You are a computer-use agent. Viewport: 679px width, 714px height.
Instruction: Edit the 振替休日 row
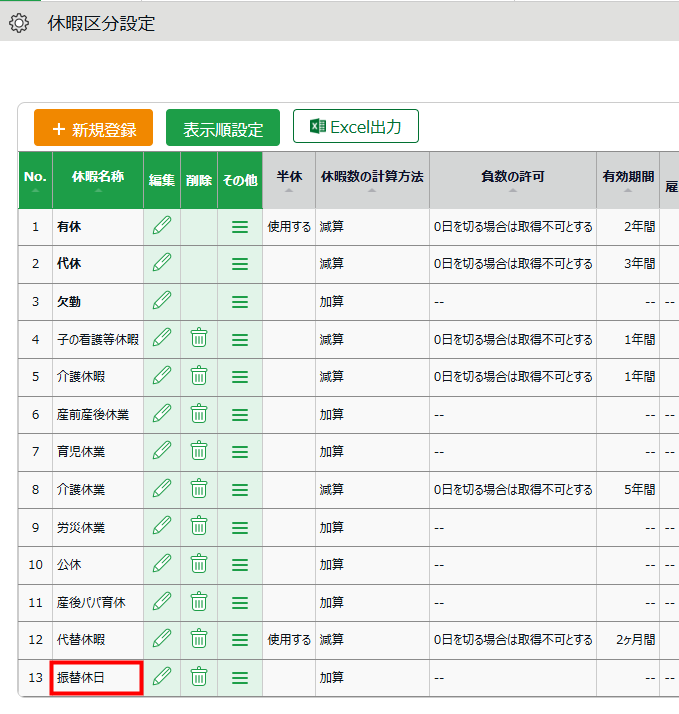162,677
